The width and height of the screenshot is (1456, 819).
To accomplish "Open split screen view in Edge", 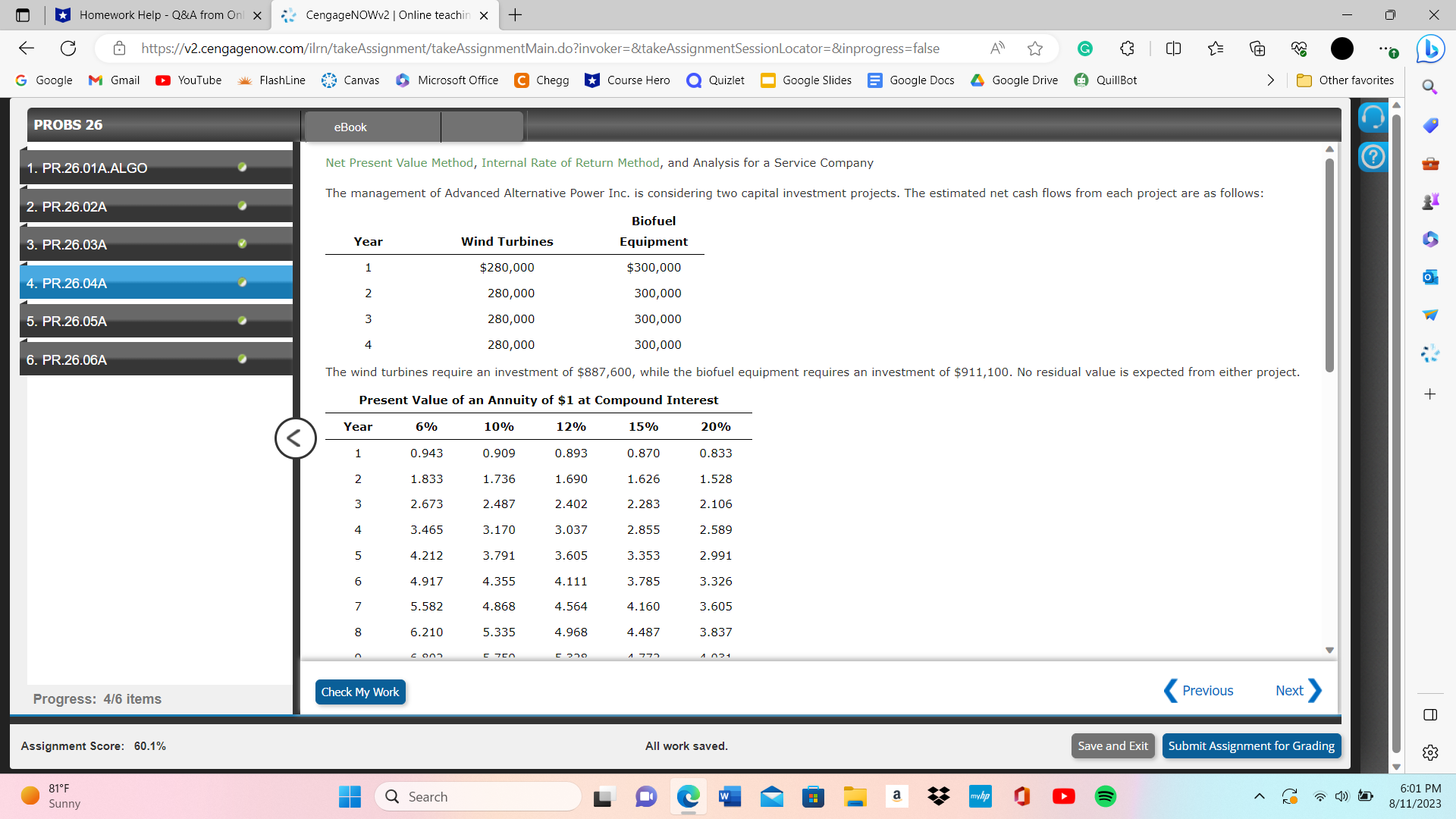I will pos(1172,49).
